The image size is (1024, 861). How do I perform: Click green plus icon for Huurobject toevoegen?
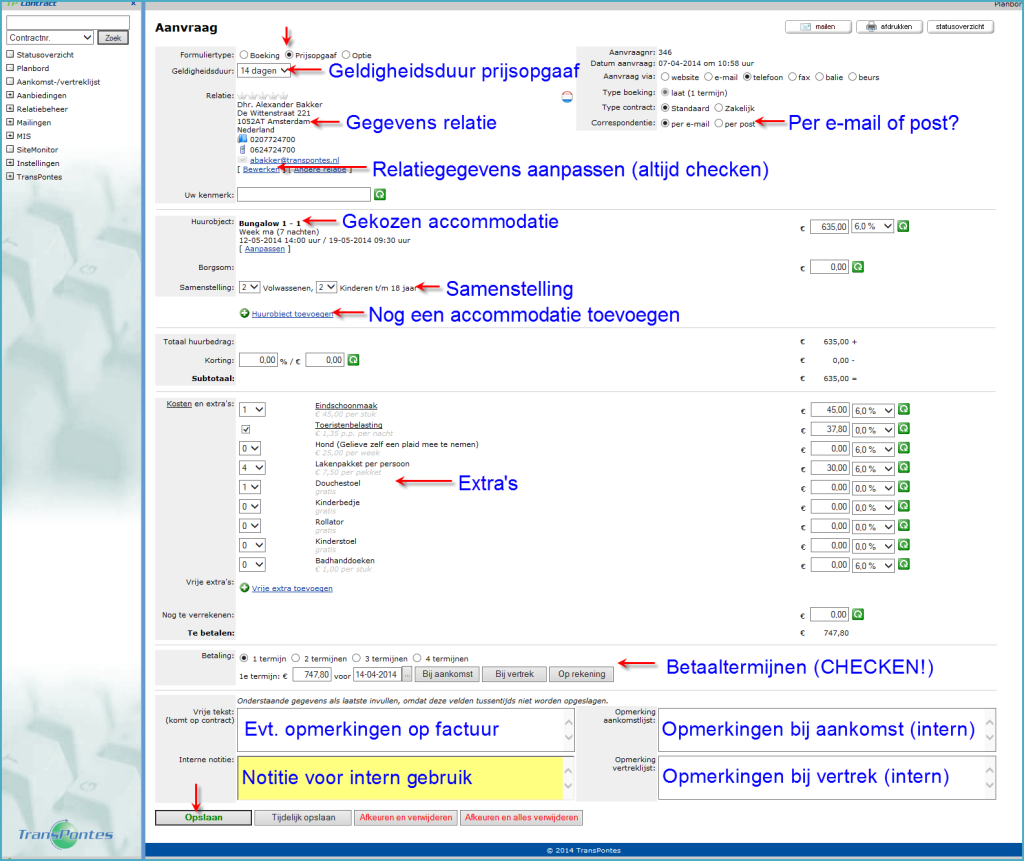[x=245, y=313]
